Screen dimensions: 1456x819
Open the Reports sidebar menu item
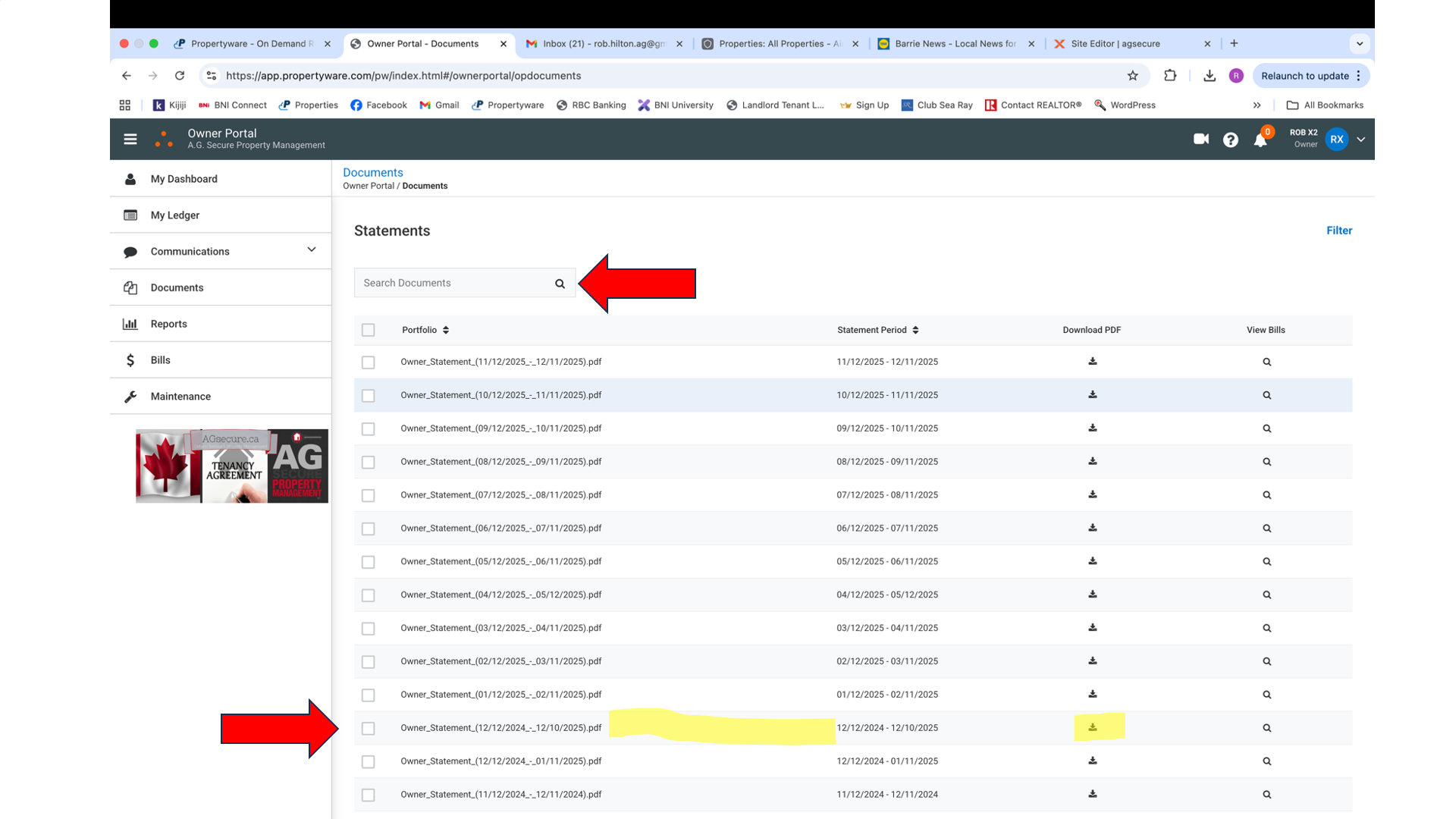[x=168, y=324]
